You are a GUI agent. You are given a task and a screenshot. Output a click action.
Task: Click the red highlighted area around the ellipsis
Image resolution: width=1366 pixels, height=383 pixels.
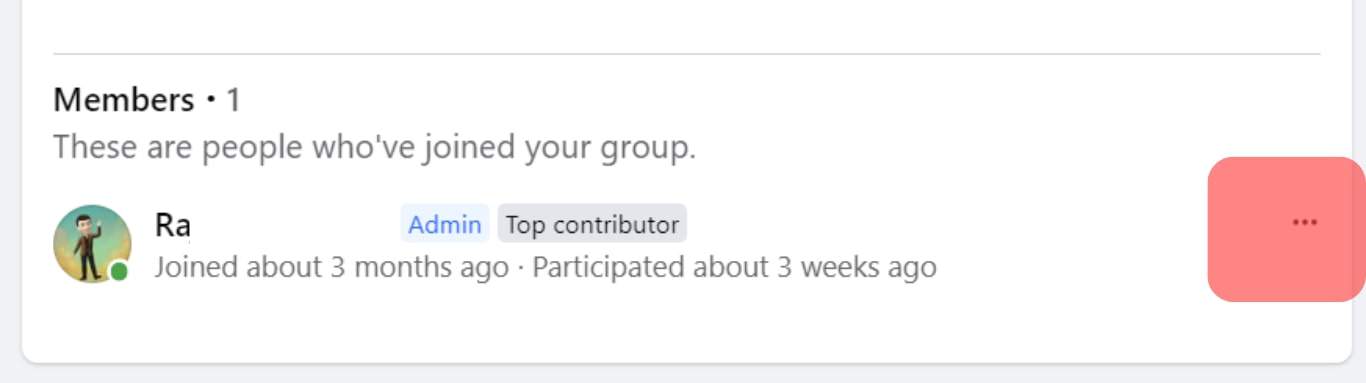click(1286, 229)
